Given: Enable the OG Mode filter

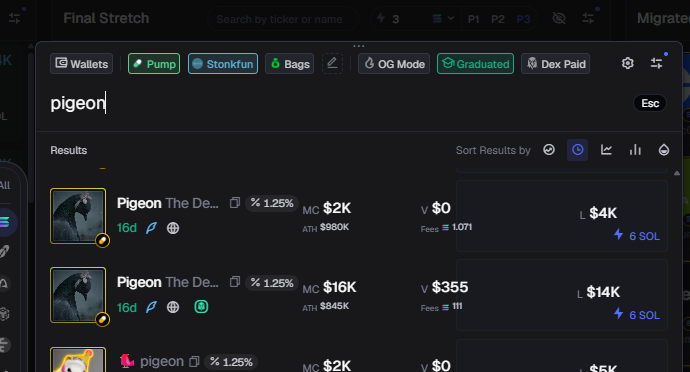Looking at the screenshot, I should pos(394,64).
